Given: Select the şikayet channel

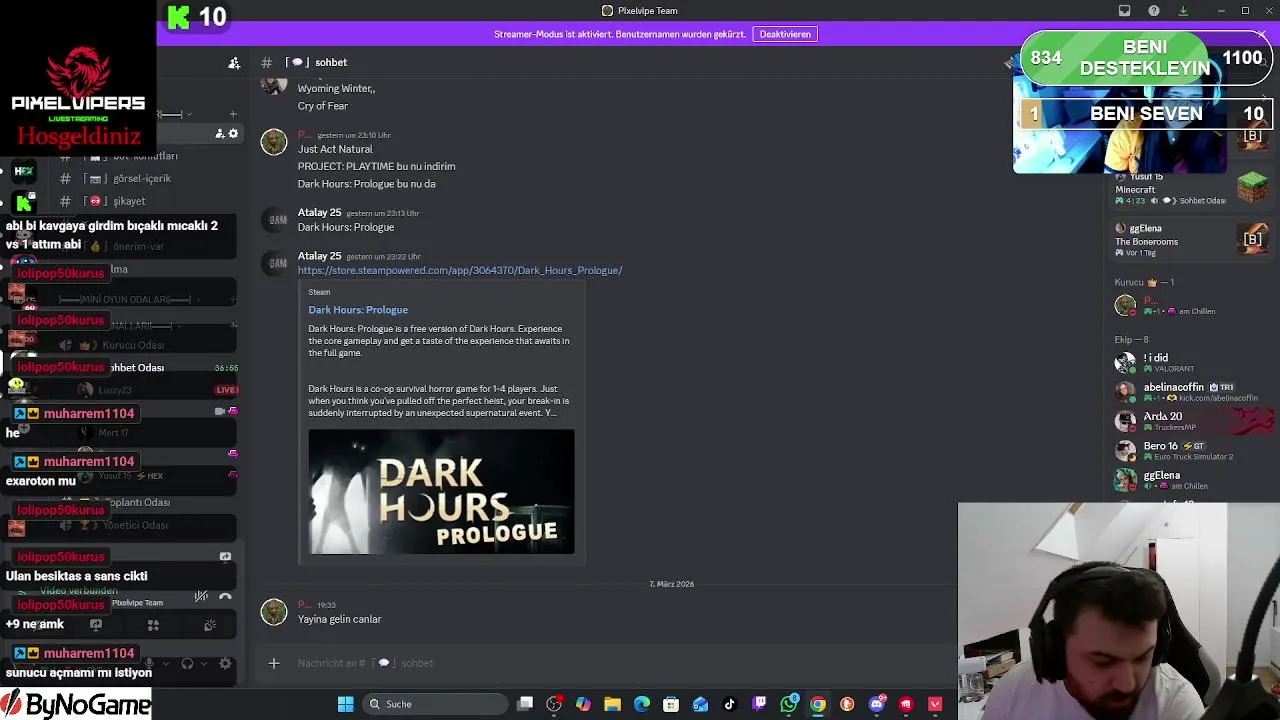Looking at the screenshot, I should coord(129,201).
